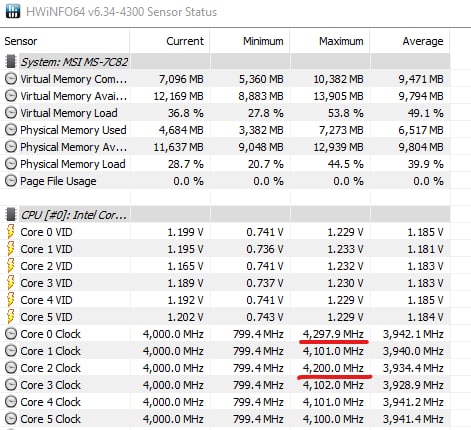The width and height of the screenshot is (471, 430).
Task: Select the Core 1 Clock sensor label
Action: (50, 351)
